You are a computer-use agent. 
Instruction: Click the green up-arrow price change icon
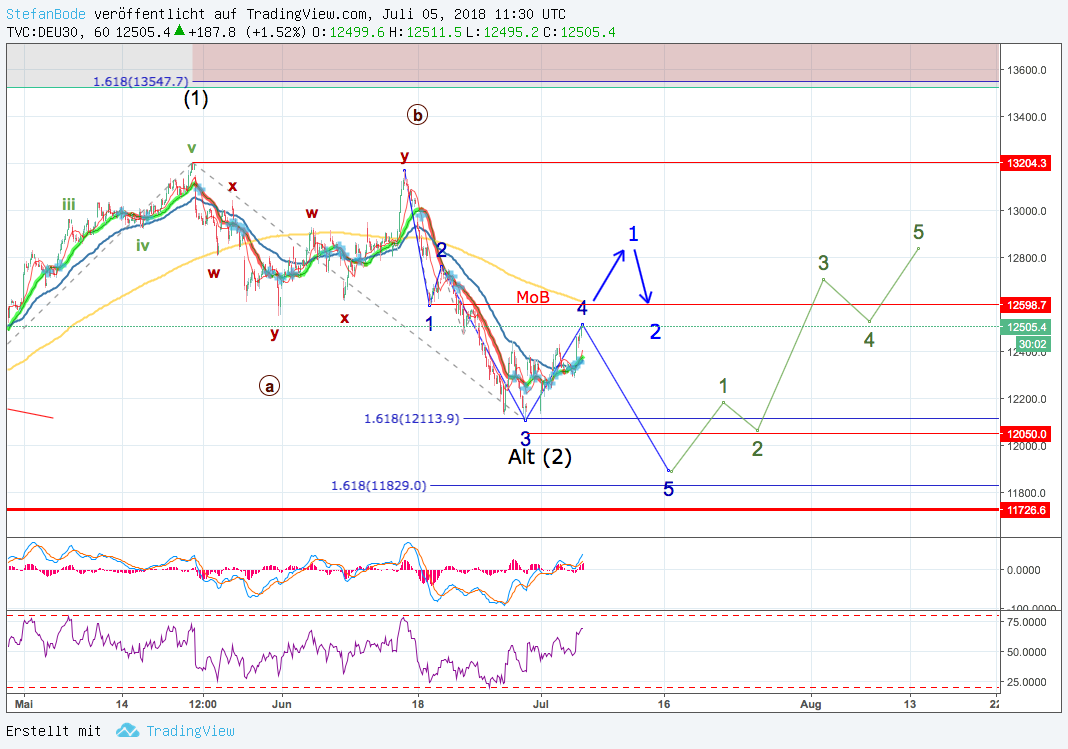[x=179, y=30]
